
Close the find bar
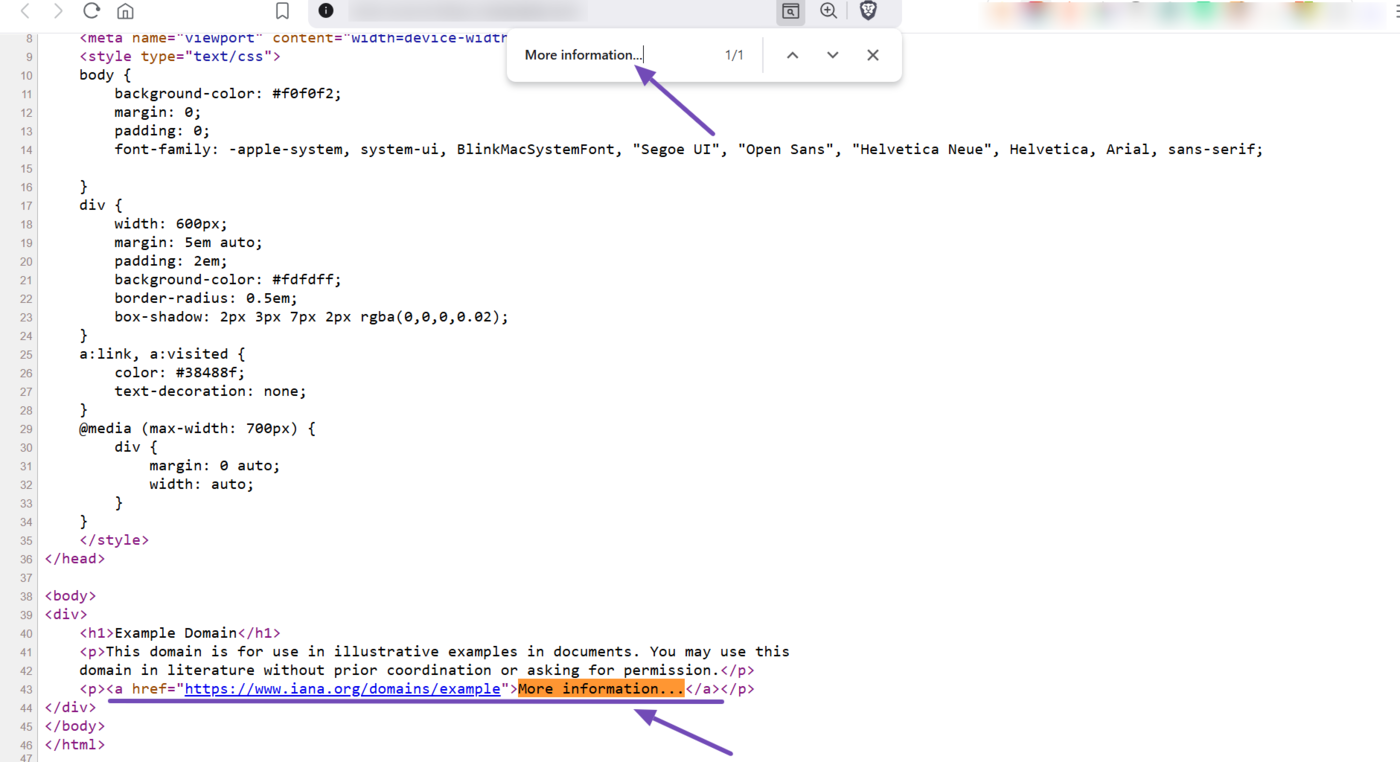873,55
